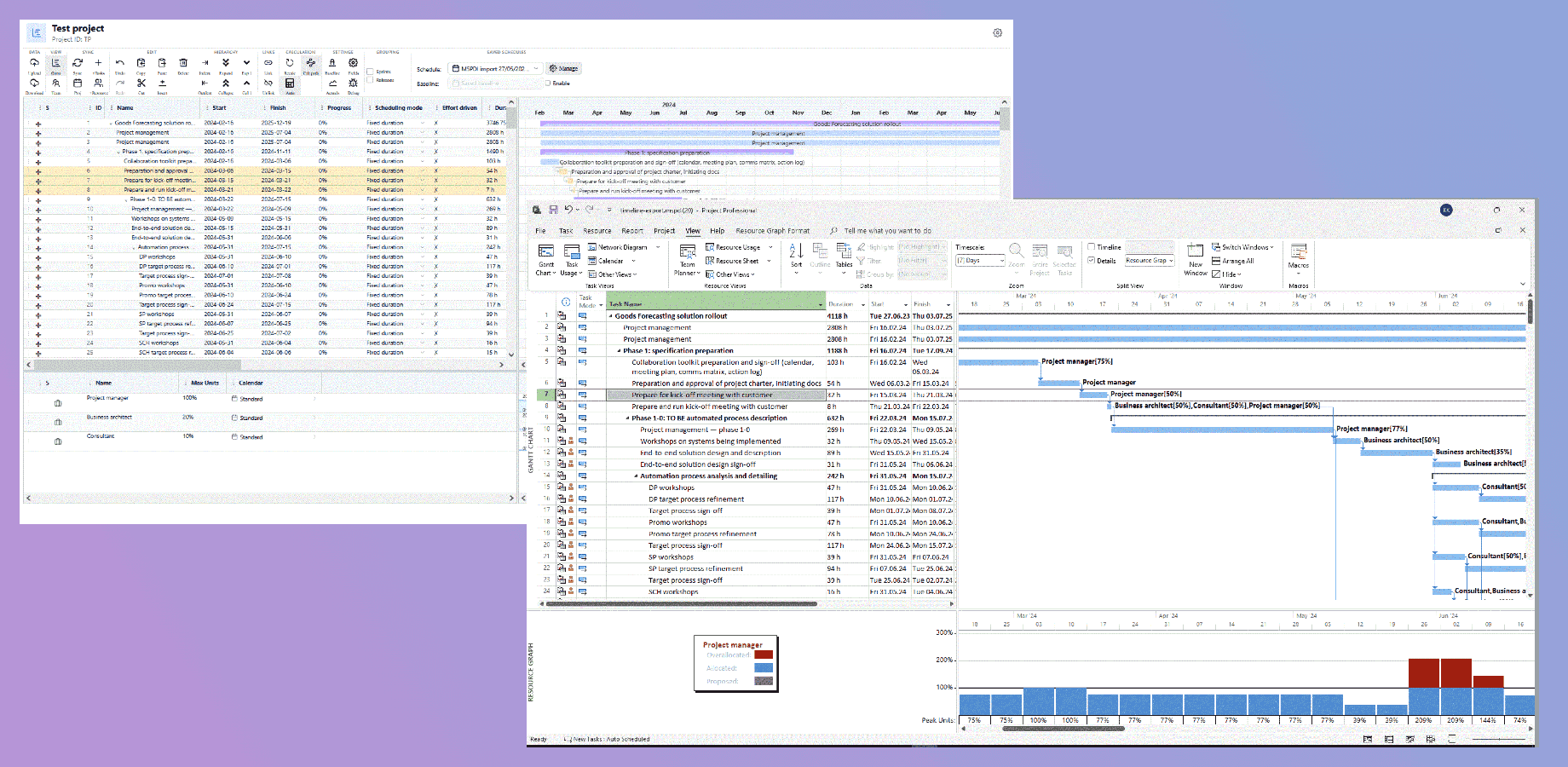Click Resource Sheet in Resource Views

[732, 261]
